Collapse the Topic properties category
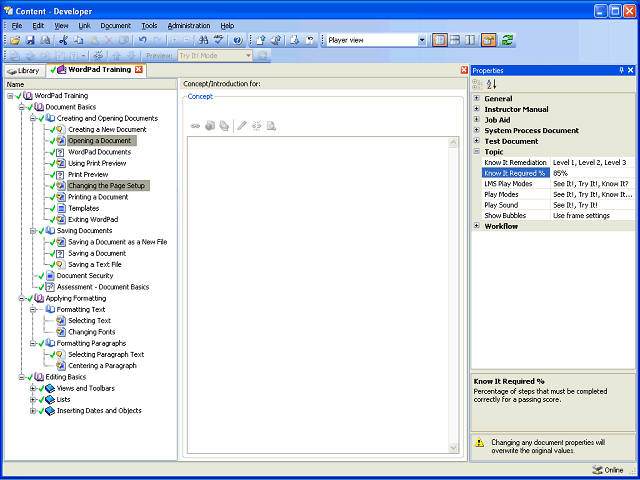The image size is (640, 480). coord(476,151)
